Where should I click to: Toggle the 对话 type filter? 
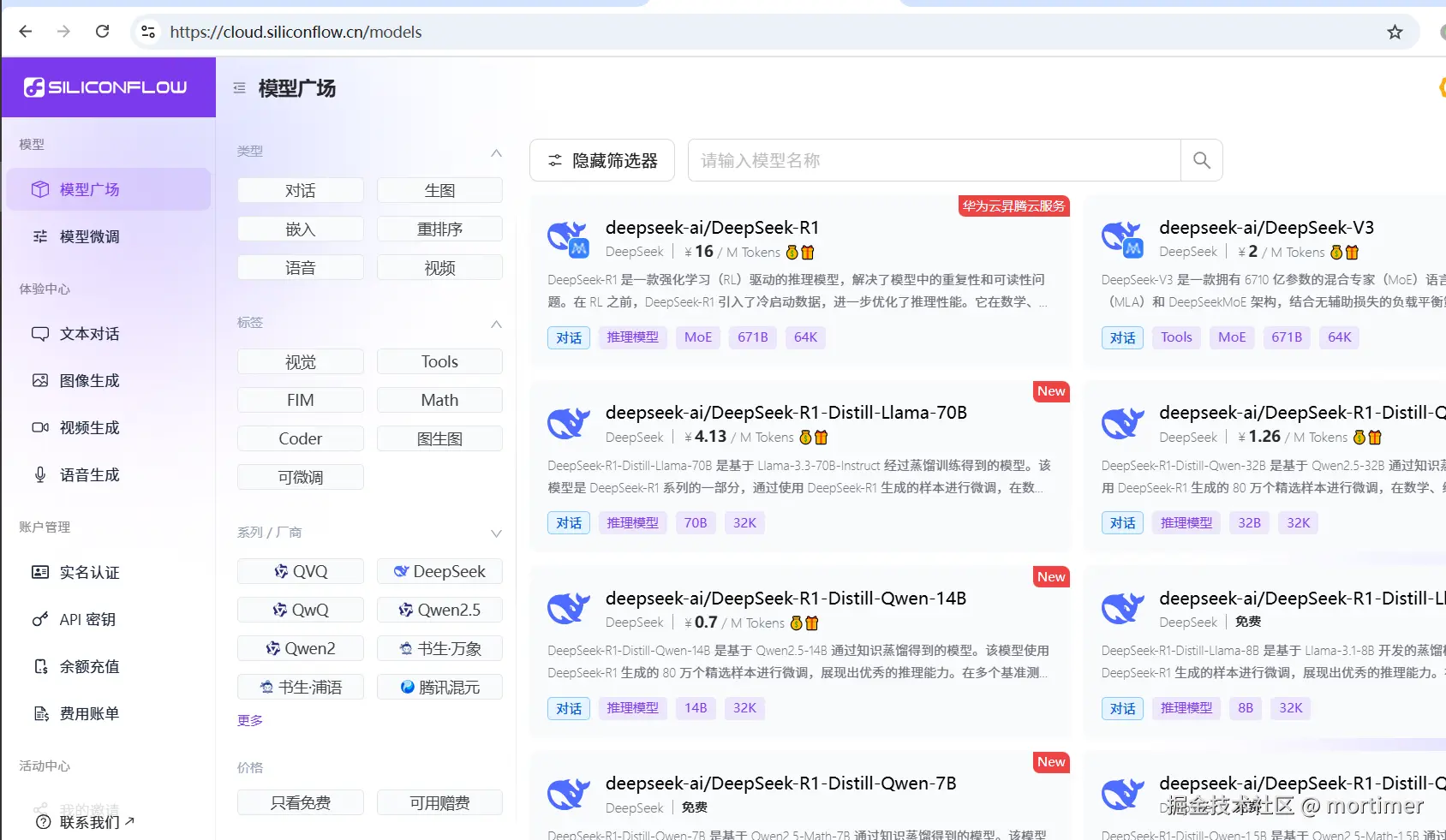click(301, 190)
